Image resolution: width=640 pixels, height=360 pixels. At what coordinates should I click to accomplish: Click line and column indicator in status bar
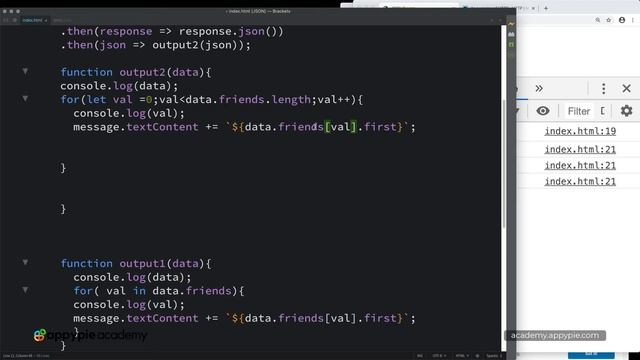click(17, 356)
